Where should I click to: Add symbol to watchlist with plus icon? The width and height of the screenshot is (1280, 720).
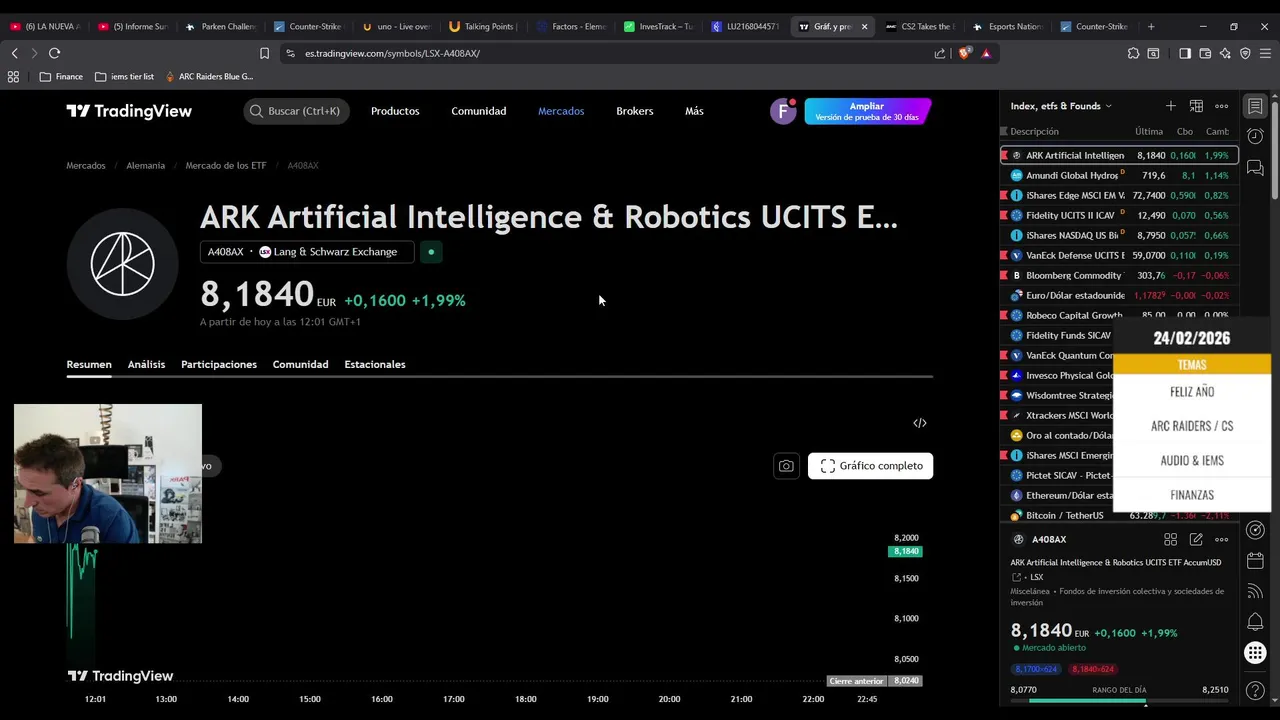(1170, 106)
